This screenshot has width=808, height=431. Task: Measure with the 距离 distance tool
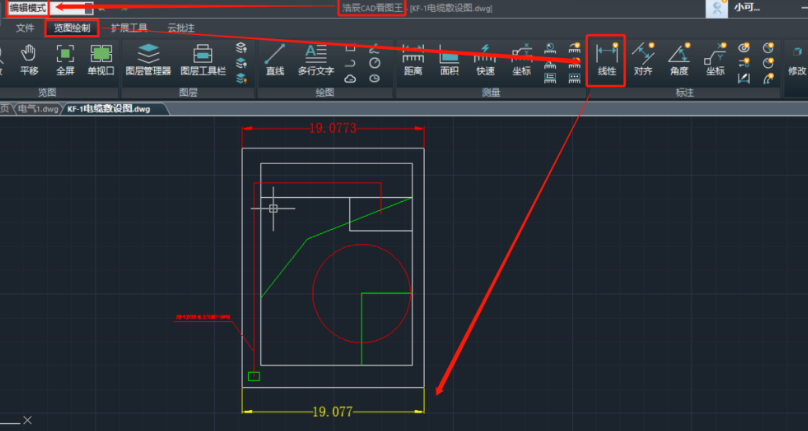pos(411,58)
